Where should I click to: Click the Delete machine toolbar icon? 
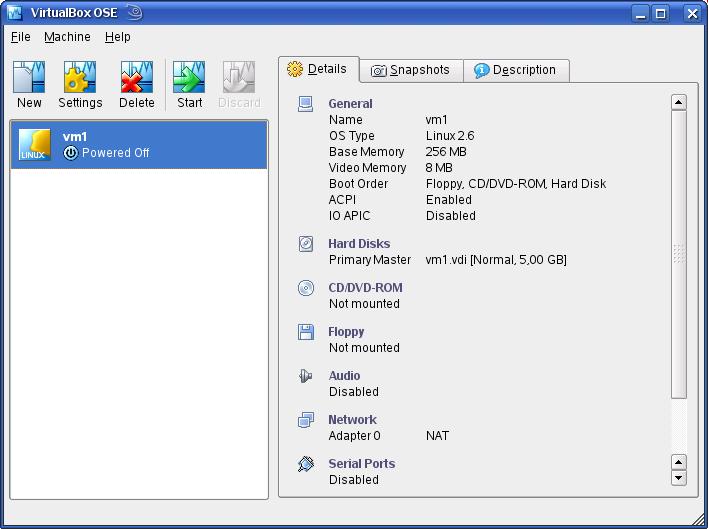137,77
